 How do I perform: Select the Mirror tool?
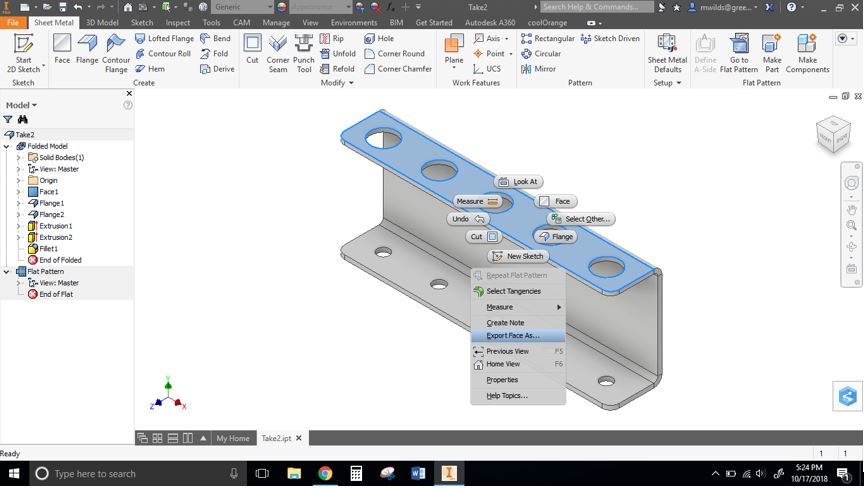[x=538, y=69]
